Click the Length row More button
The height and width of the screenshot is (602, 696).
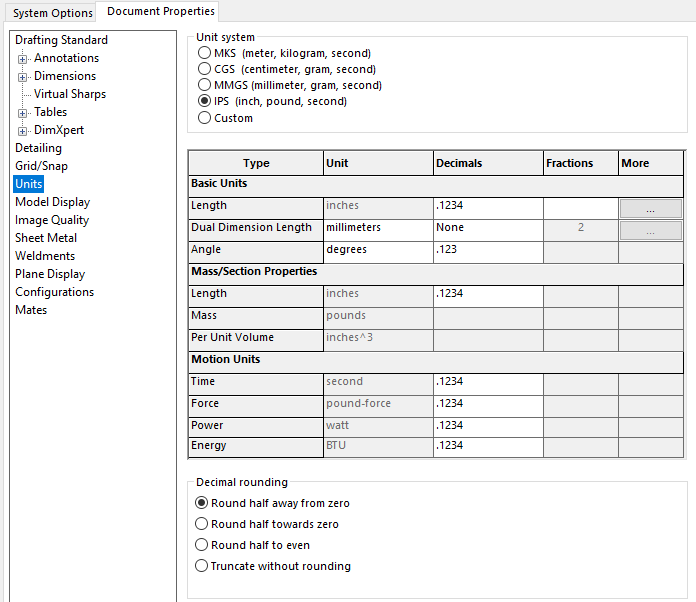pyautogui.click(x=650, y=208)
